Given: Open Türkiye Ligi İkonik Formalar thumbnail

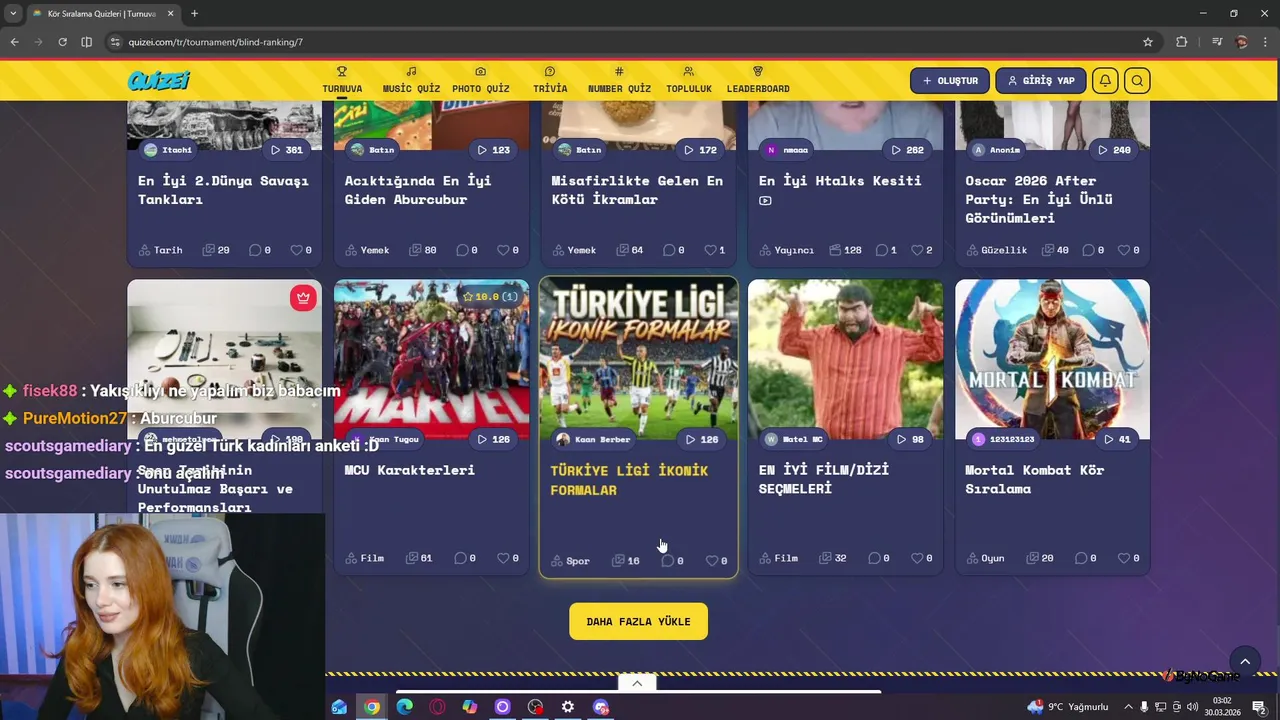Looking at the screenshot, I should point(638,359).
